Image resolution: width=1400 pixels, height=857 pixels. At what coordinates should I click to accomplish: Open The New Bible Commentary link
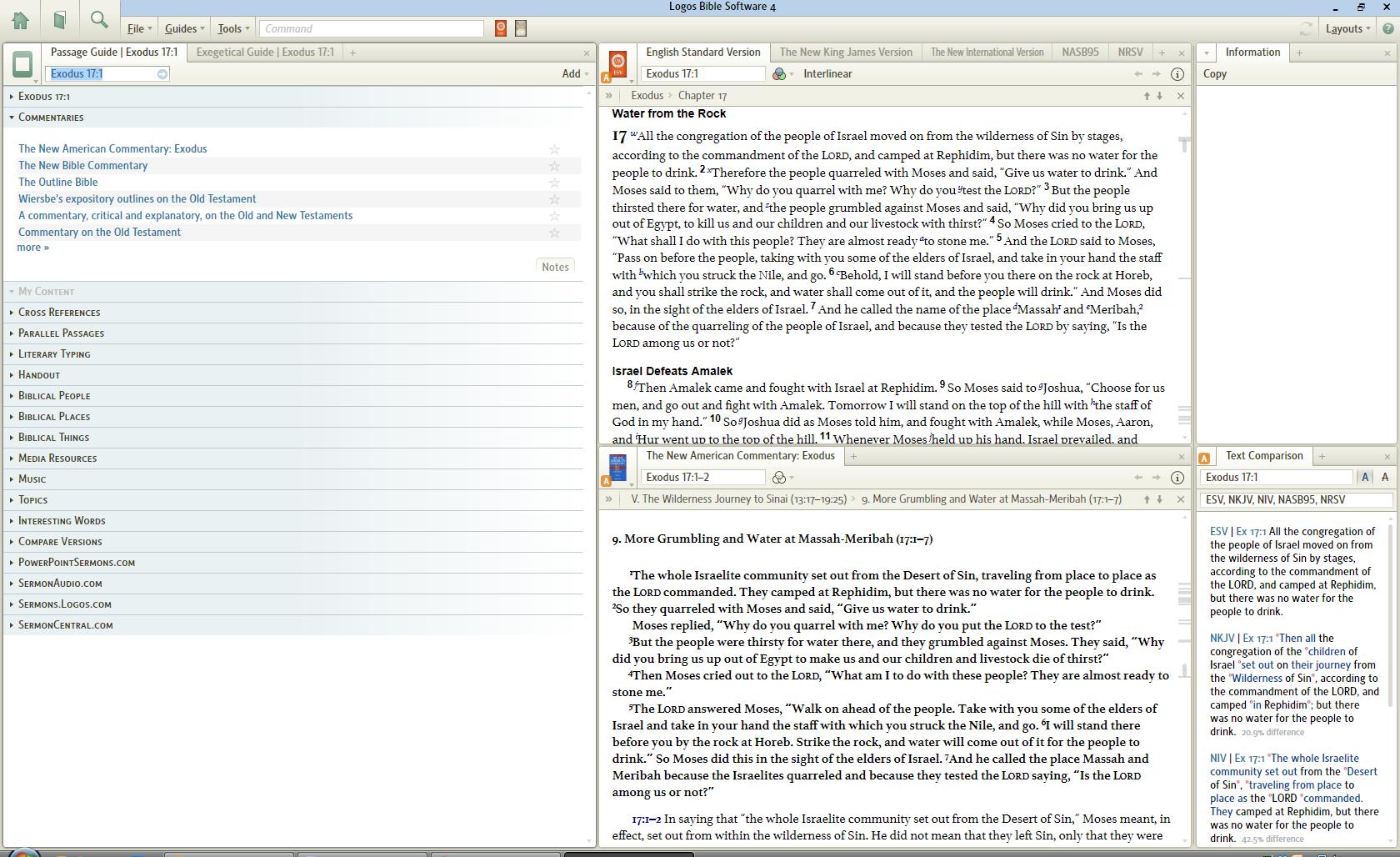pos(83,166)
